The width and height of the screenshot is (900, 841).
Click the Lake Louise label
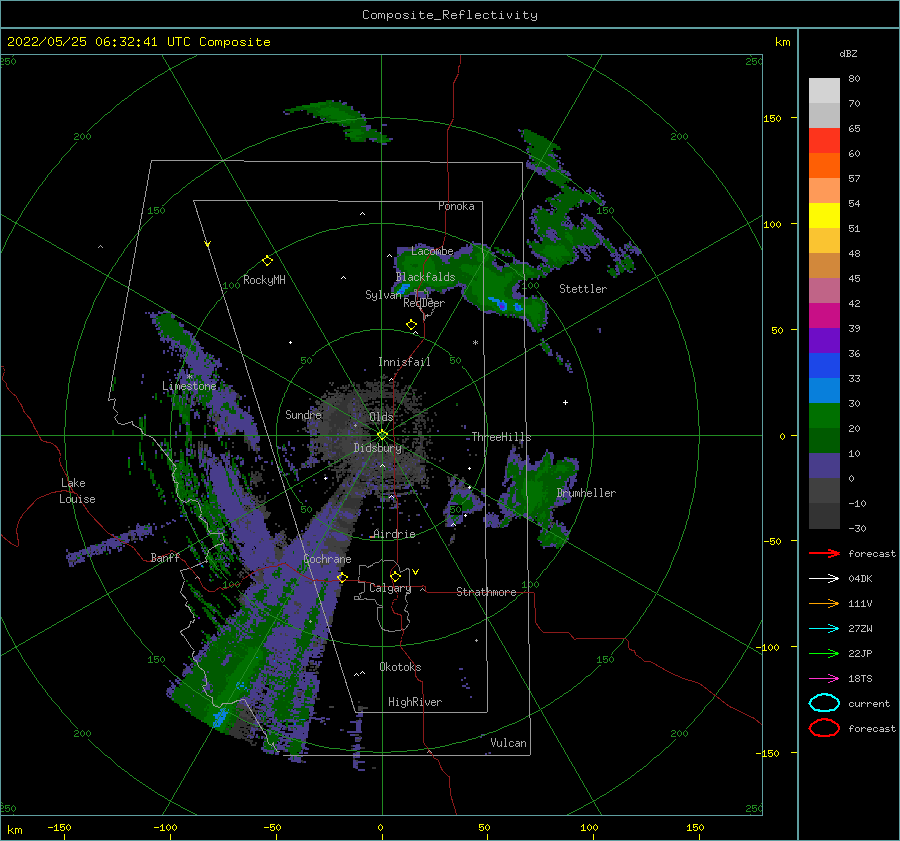click(77, 491)
